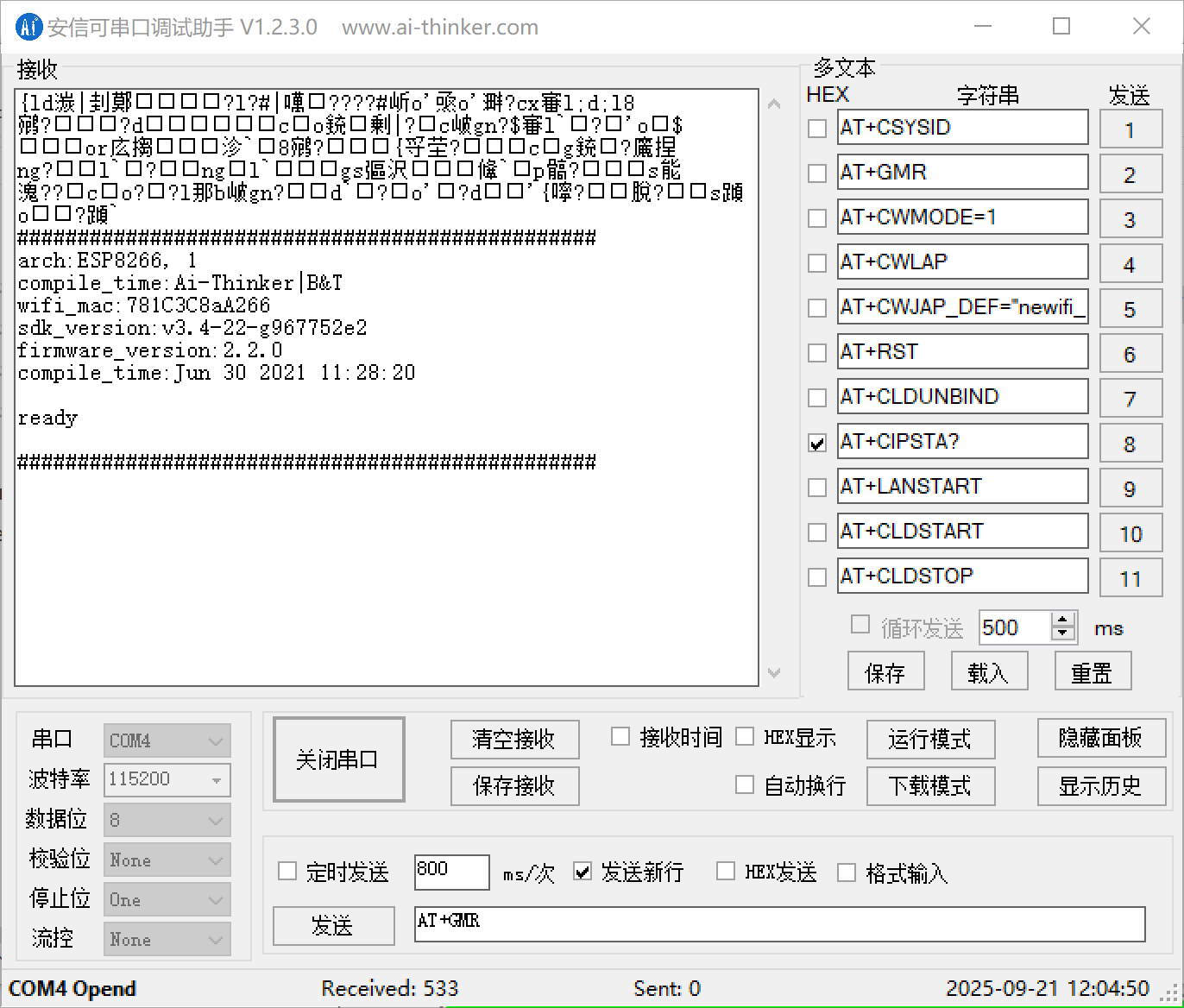Click the AT+GMR send text field
Image resolution: width=1184 pixels, height=1008 pixels.
(779, 923)
